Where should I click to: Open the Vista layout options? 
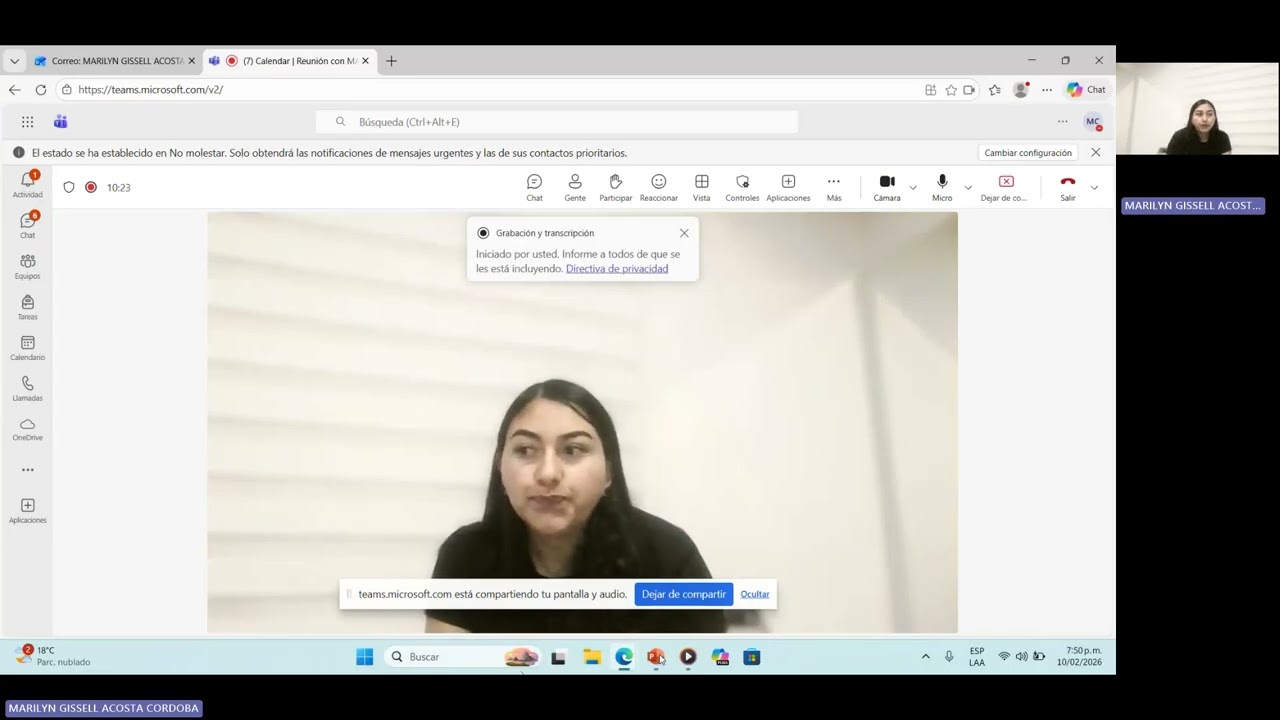pos(702,187)
